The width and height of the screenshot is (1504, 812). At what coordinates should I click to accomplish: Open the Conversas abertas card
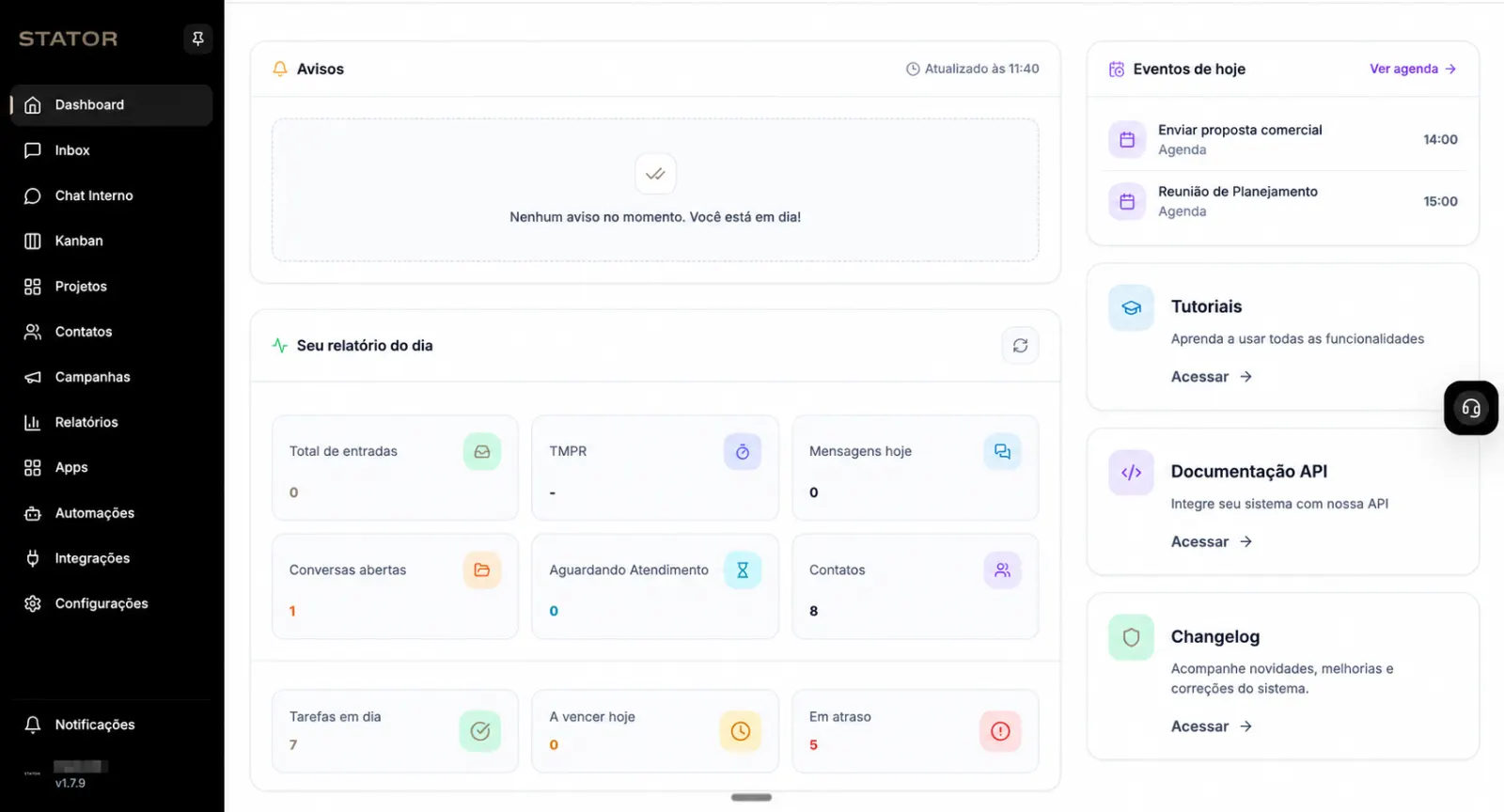395,586
